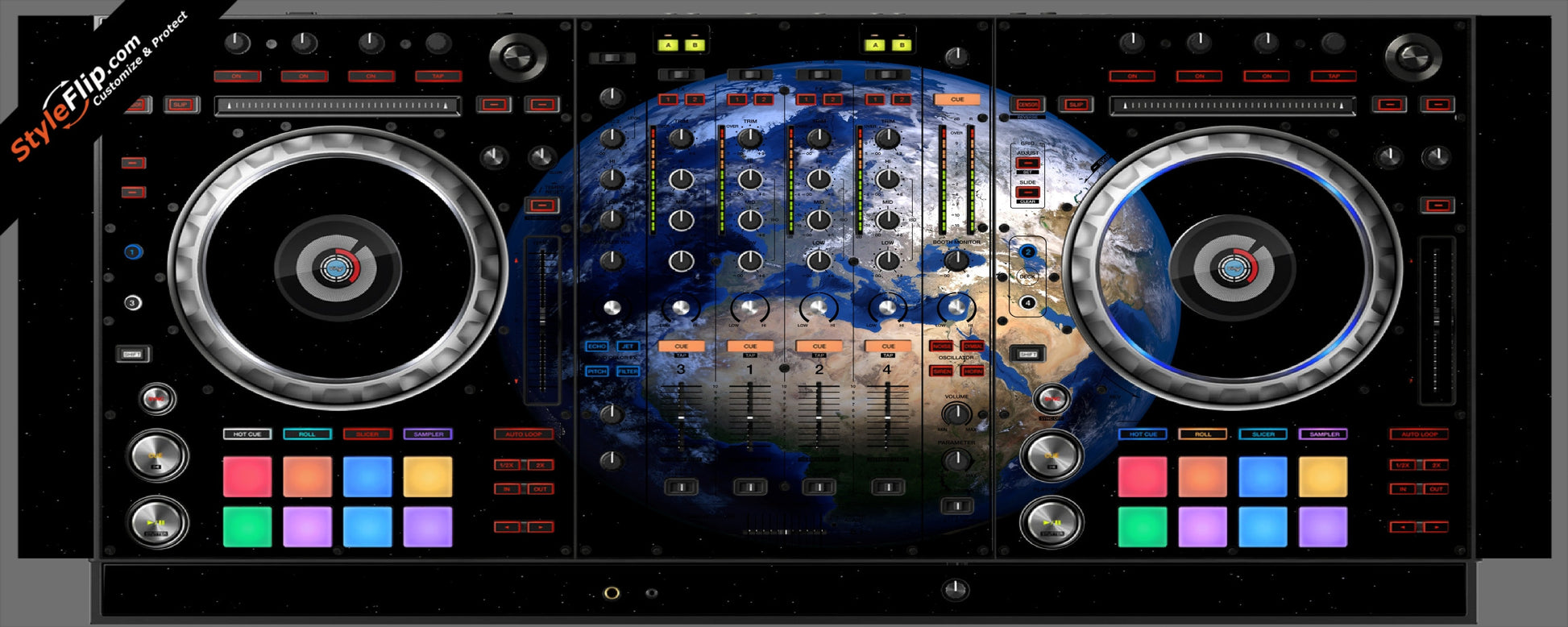Tap the right deck top-row blue pad
This screenshot has height=627, width=1568.
(1263, 476)
